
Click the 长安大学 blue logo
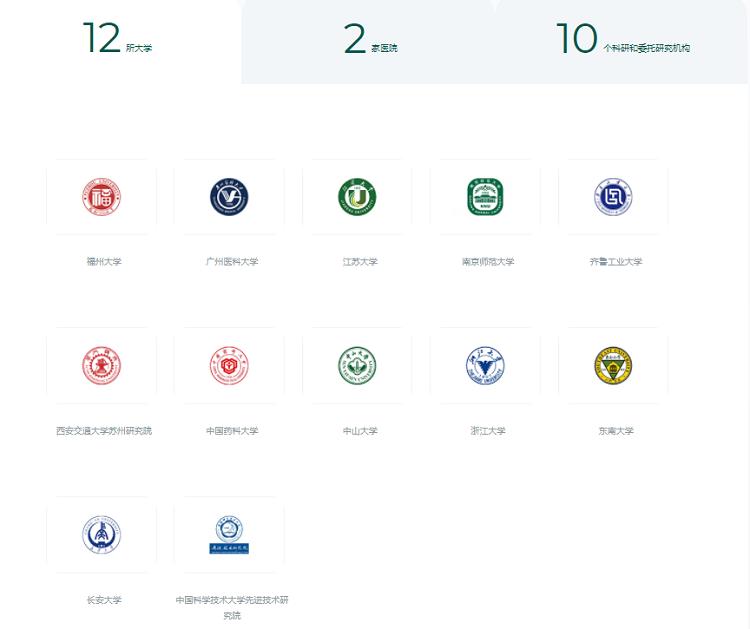tap(101, 534)
